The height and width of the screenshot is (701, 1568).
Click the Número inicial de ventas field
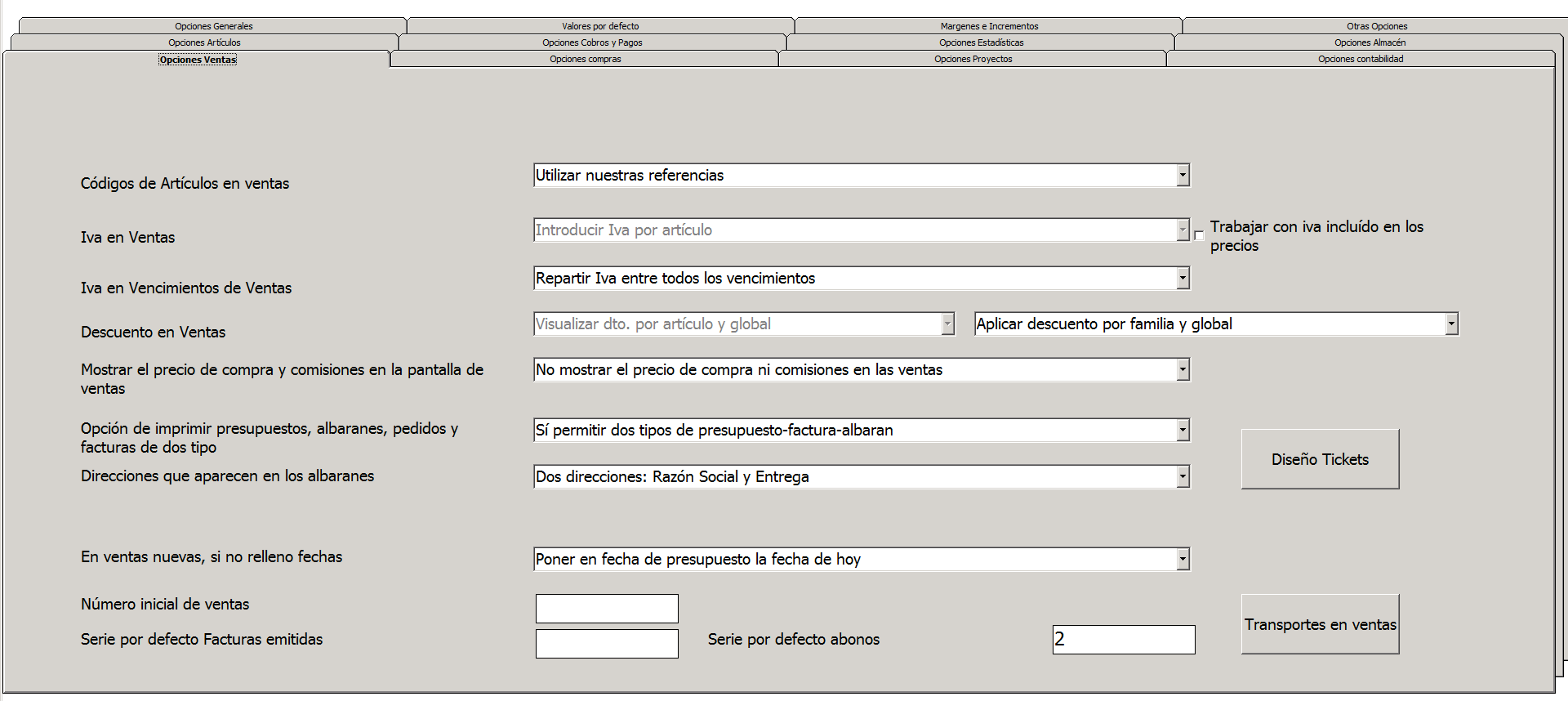pyautogui.click(x=607, y=609)
